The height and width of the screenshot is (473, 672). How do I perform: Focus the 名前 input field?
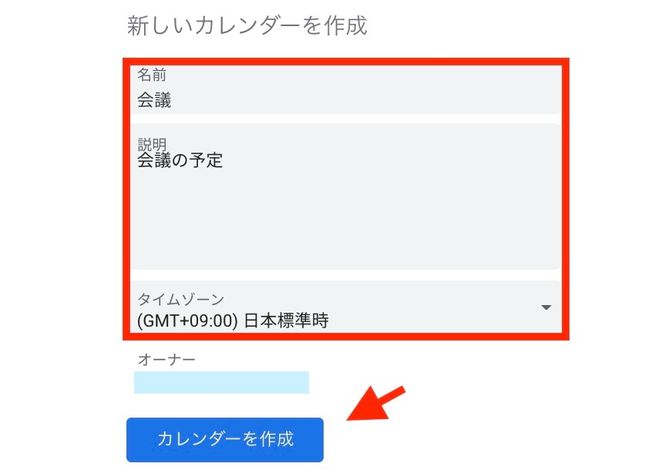coord(346,90)
